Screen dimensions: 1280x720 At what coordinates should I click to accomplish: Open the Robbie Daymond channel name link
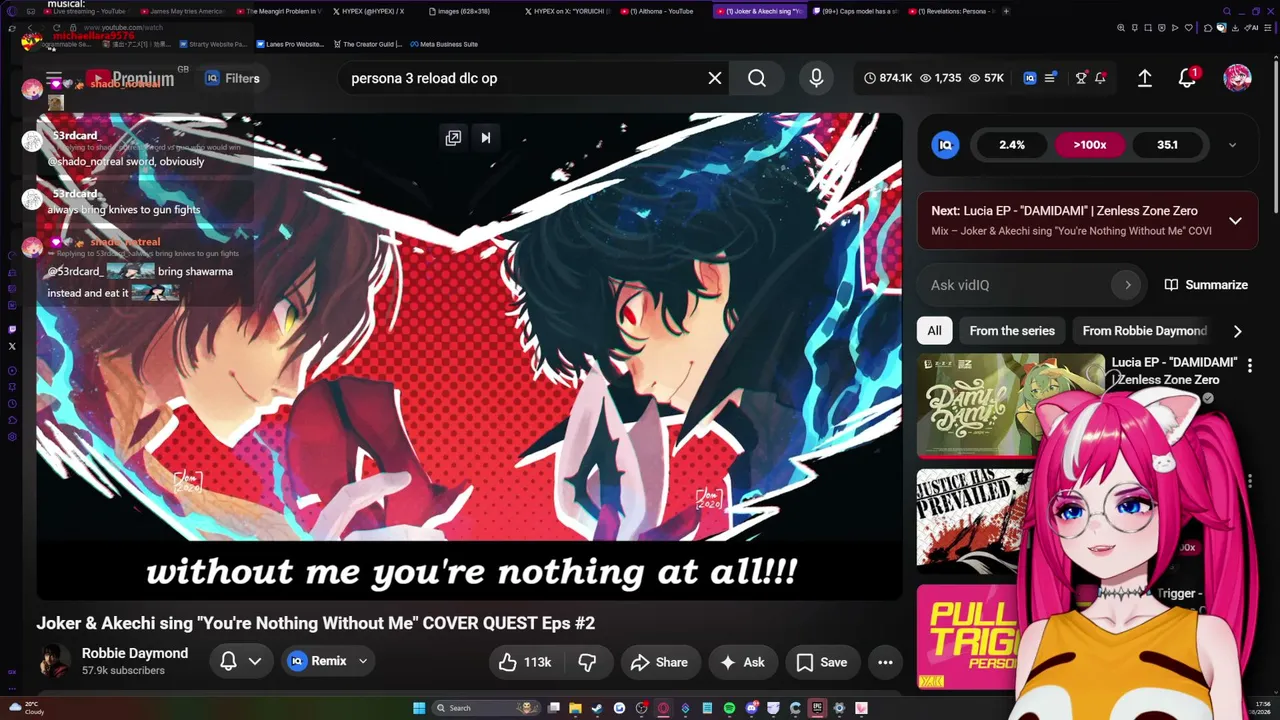[x=135, y=653]
